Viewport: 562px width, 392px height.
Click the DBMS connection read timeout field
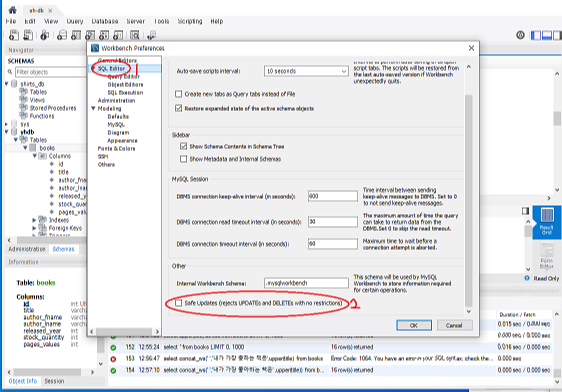pyautogui.click(x=332, y=222)
